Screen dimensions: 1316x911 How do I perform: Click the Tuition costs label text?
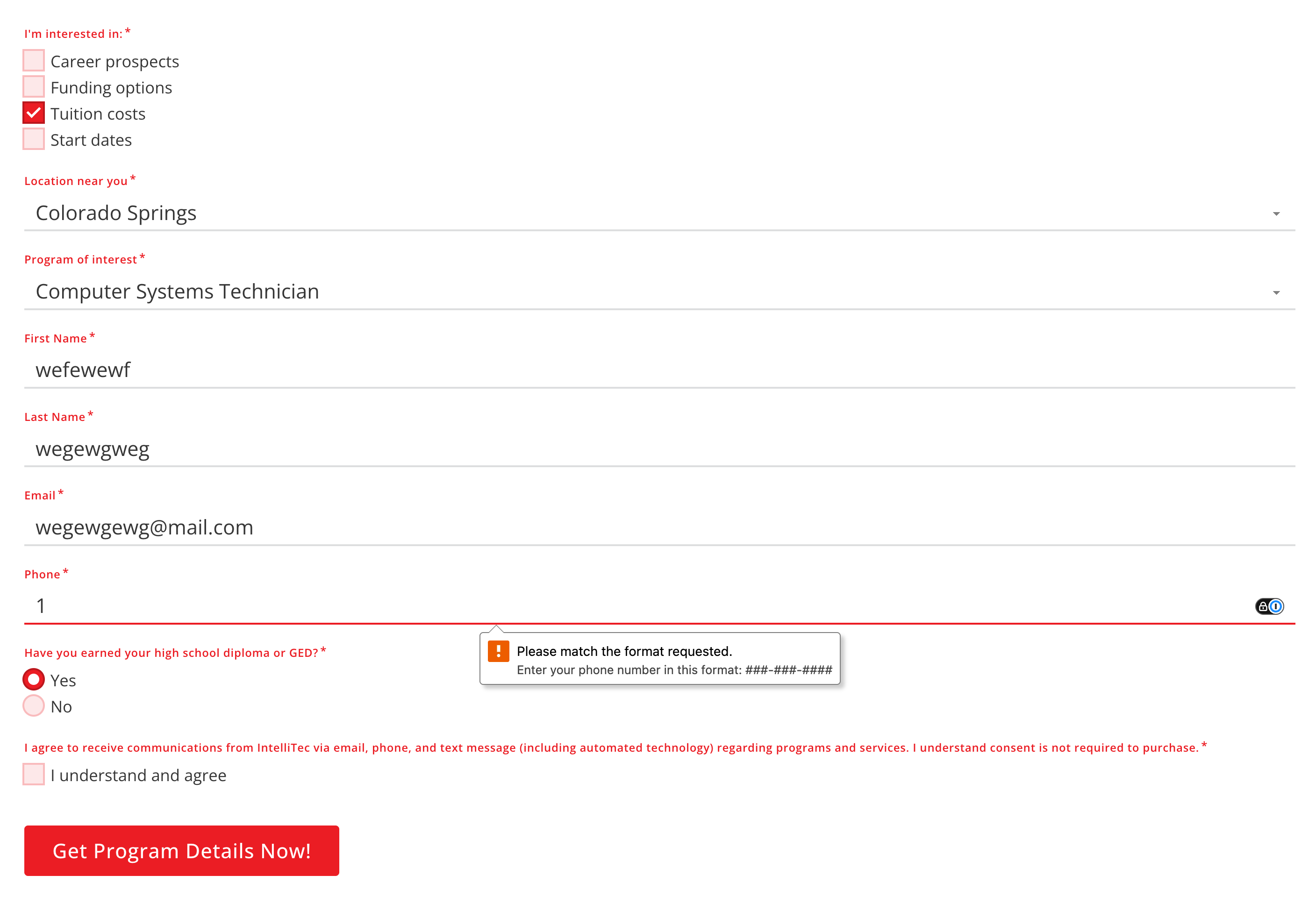click(98, 114)
